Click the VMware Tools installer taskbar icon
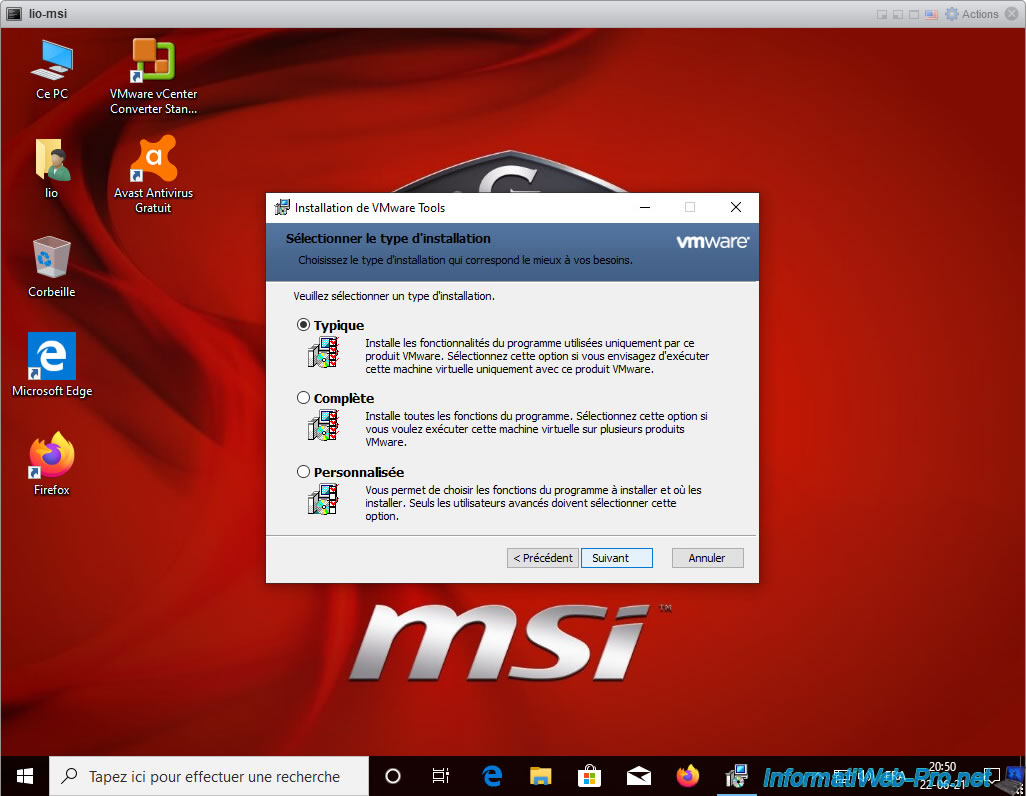The image size is (1026, 796). pyautogui.click(x=737, y=776)
